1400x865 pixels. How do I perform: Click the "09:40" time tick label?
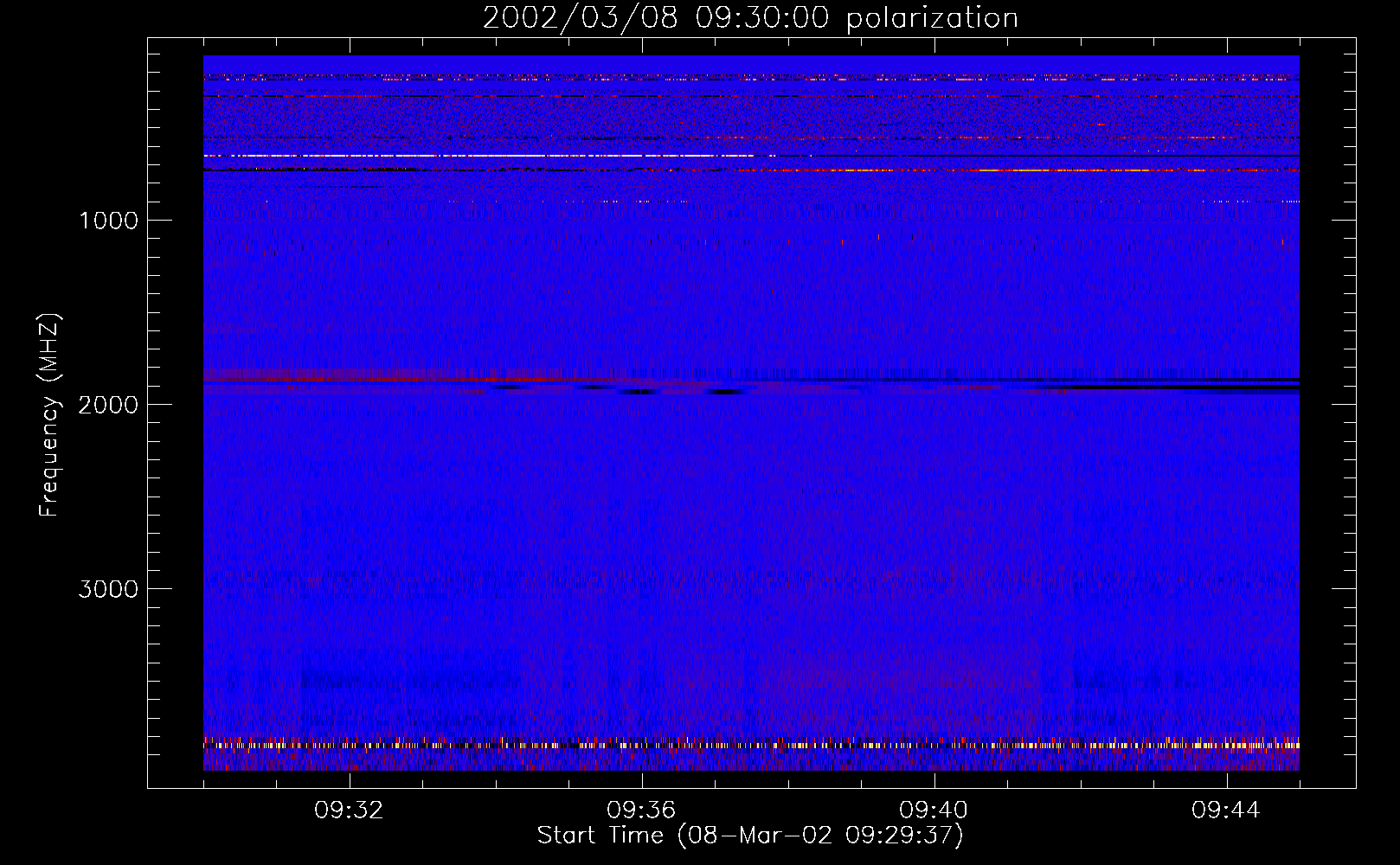(934, 811)
